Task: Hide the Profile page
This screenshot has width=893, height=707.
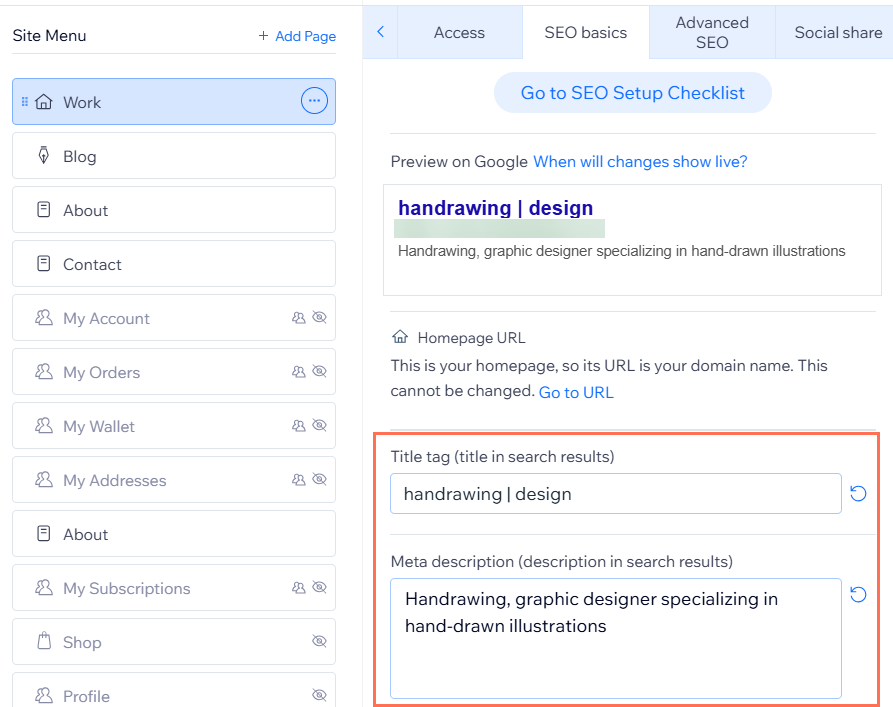Action: tap(319, 694)
